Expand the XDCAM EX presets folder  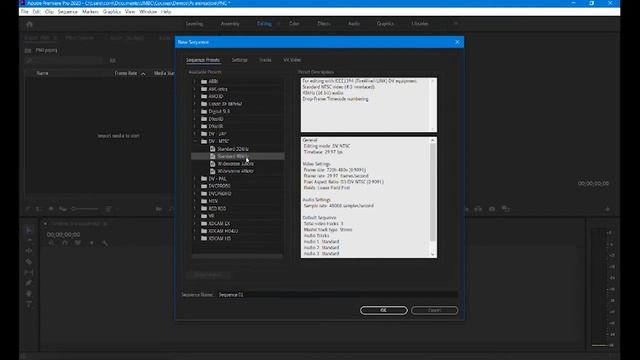coord(195,223)
